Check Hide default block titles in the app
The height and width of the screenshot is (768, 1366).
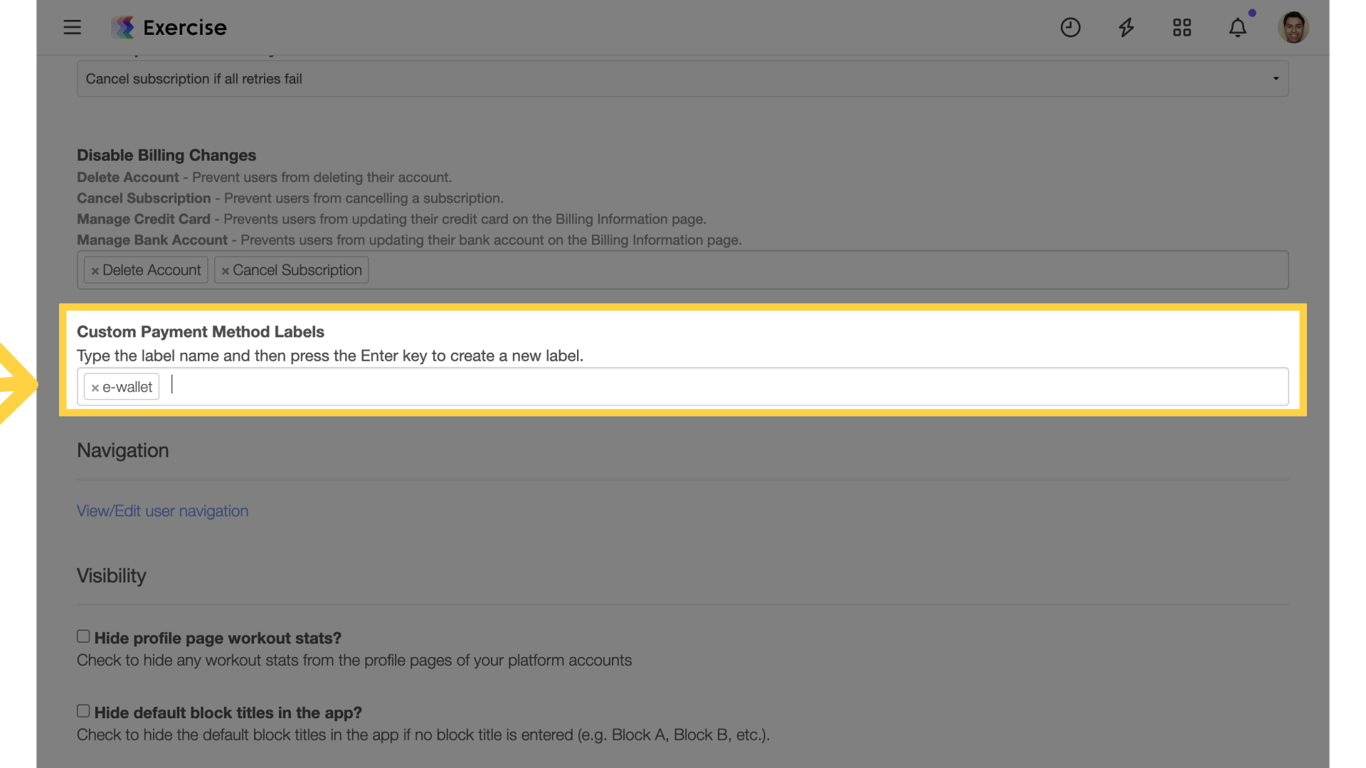click(83, 711)
